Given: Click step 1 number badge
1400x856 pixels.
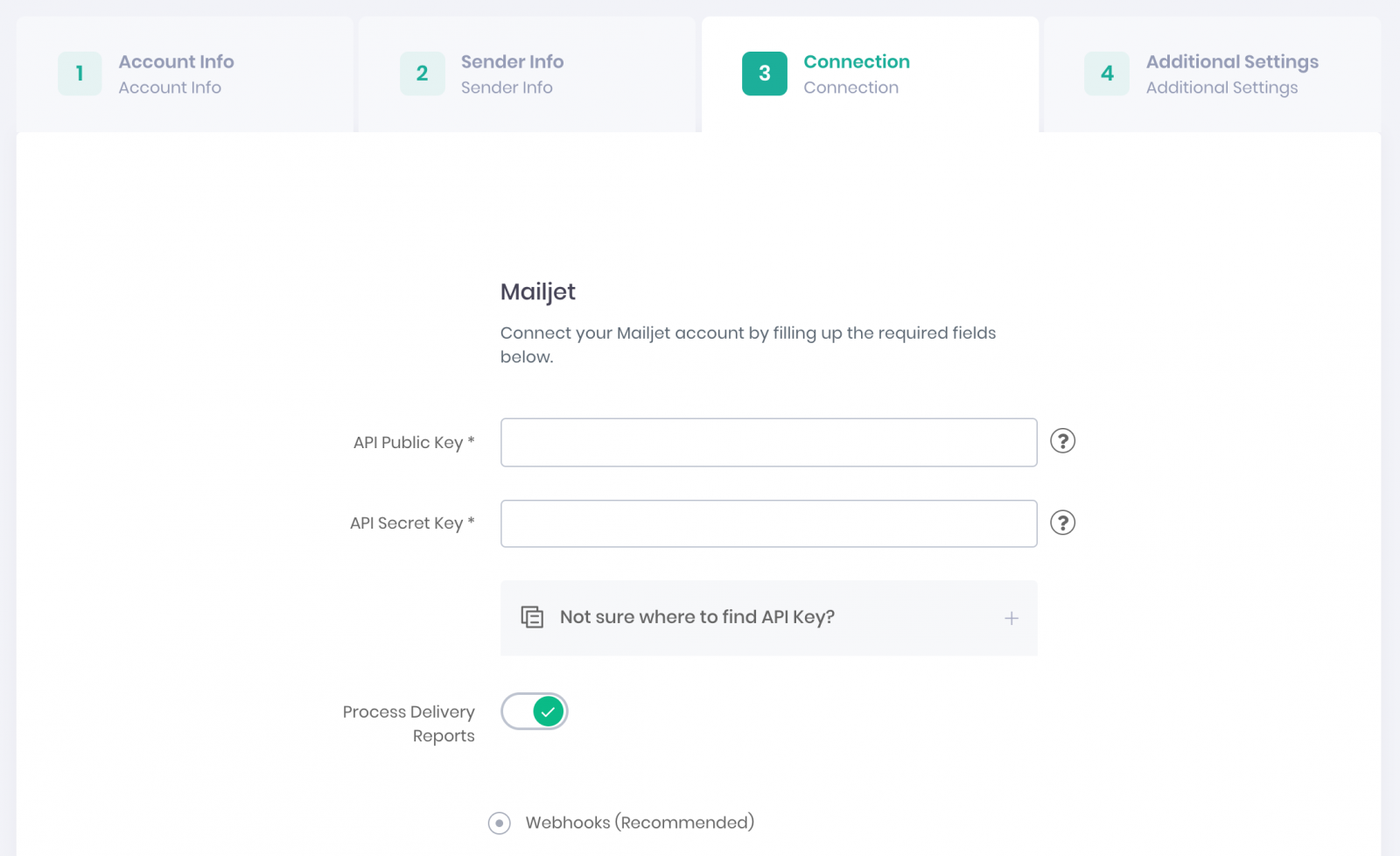Looking at the screenshot, I should point(80,74).
